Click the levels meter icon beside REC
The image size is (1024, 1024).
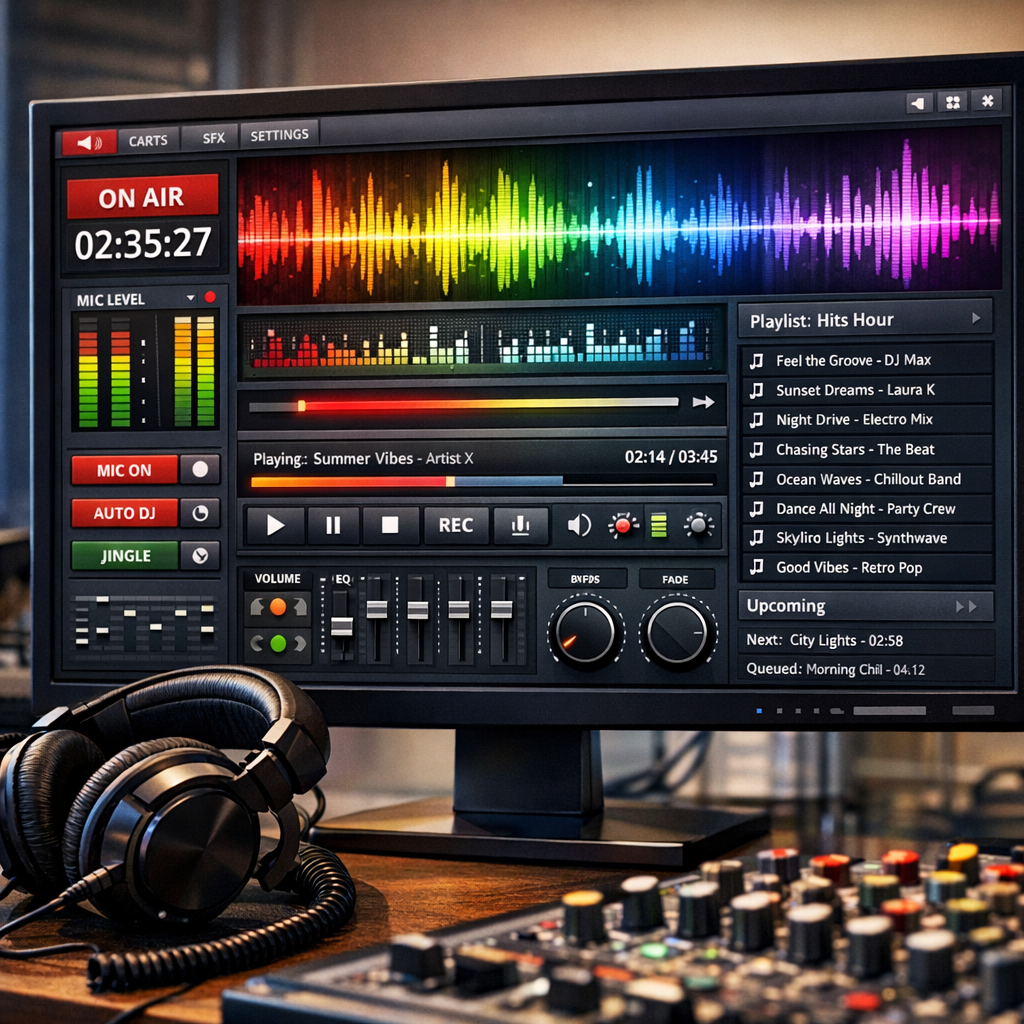[520, 525]
